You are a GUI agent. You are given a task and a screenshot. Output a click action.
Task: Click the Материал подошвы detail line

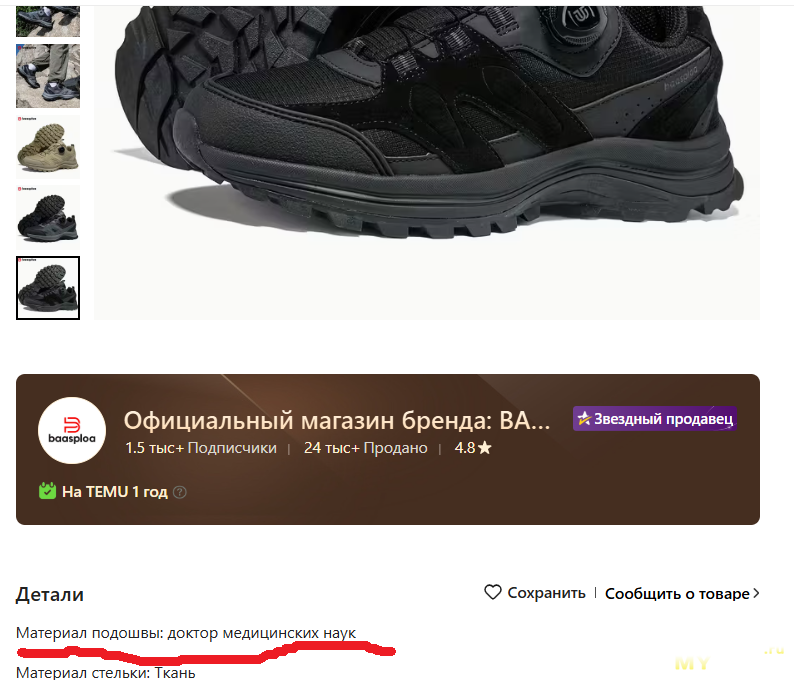click(x=186, y=633)
